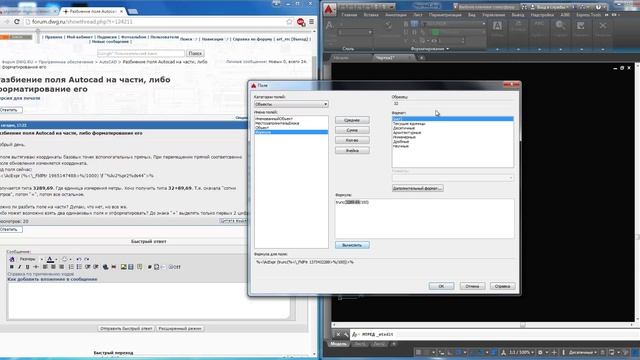
Task: Confirm Field dialog with OK
Action: (x=441, y=286)
